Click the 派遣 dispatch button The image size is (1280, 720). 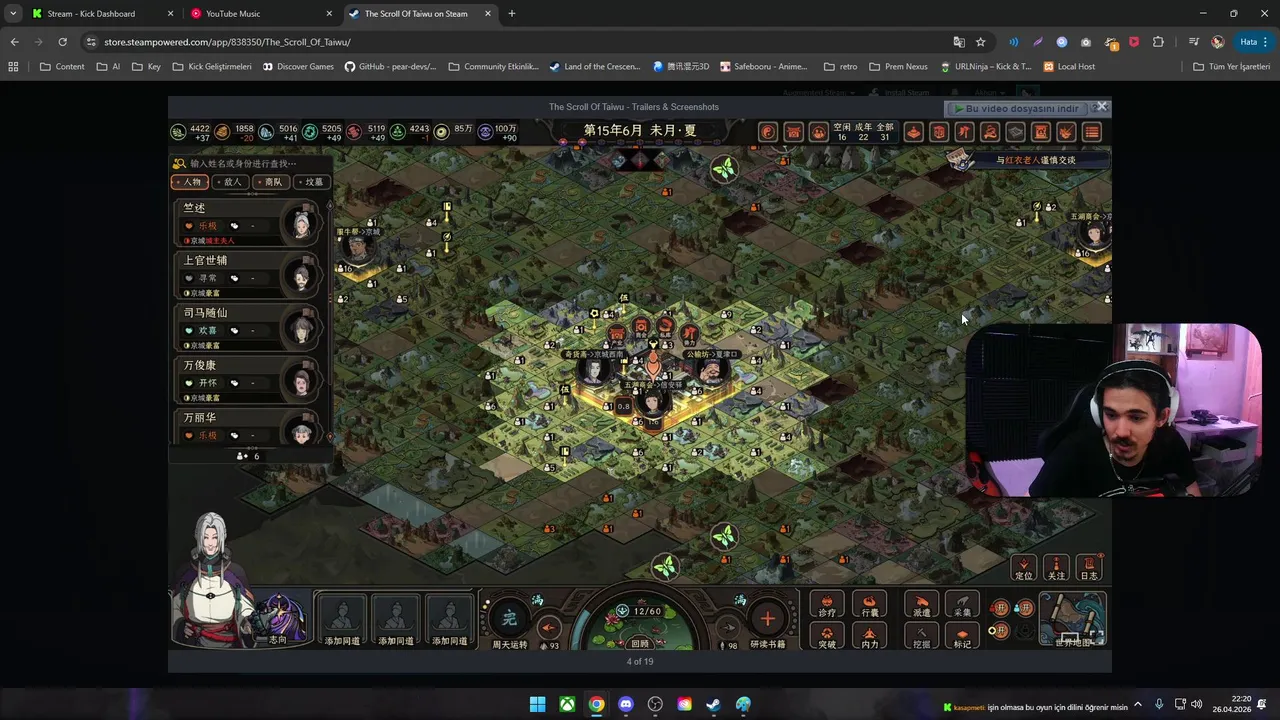[x=921, y=605]
